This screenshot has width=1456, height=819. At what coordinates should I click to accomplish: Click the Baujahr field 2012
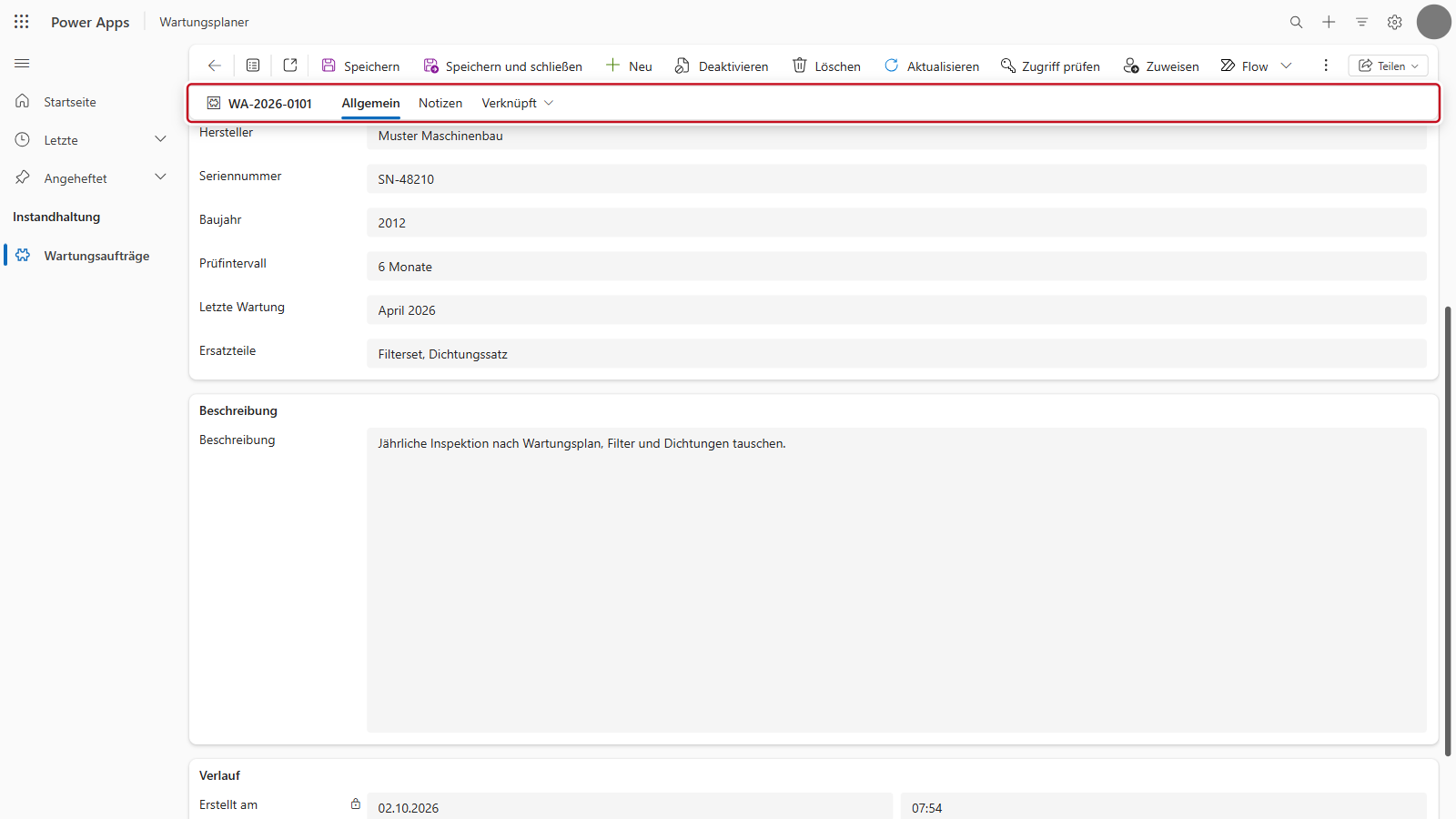(x=896, y=223)
